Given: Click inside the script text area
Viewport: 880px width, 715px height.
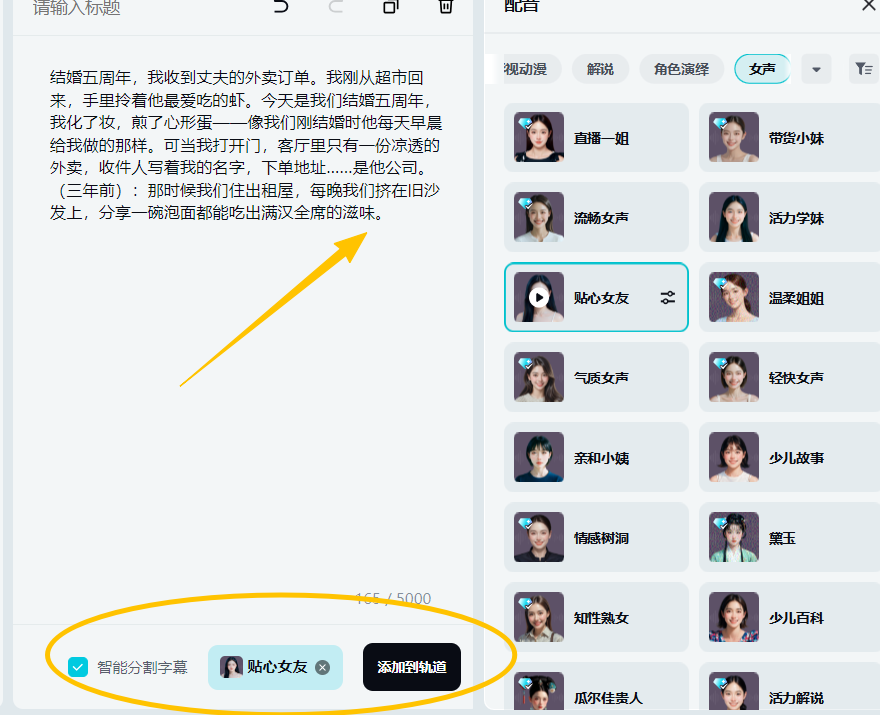Looking at the screenshot, I should [x=240, y=400].
